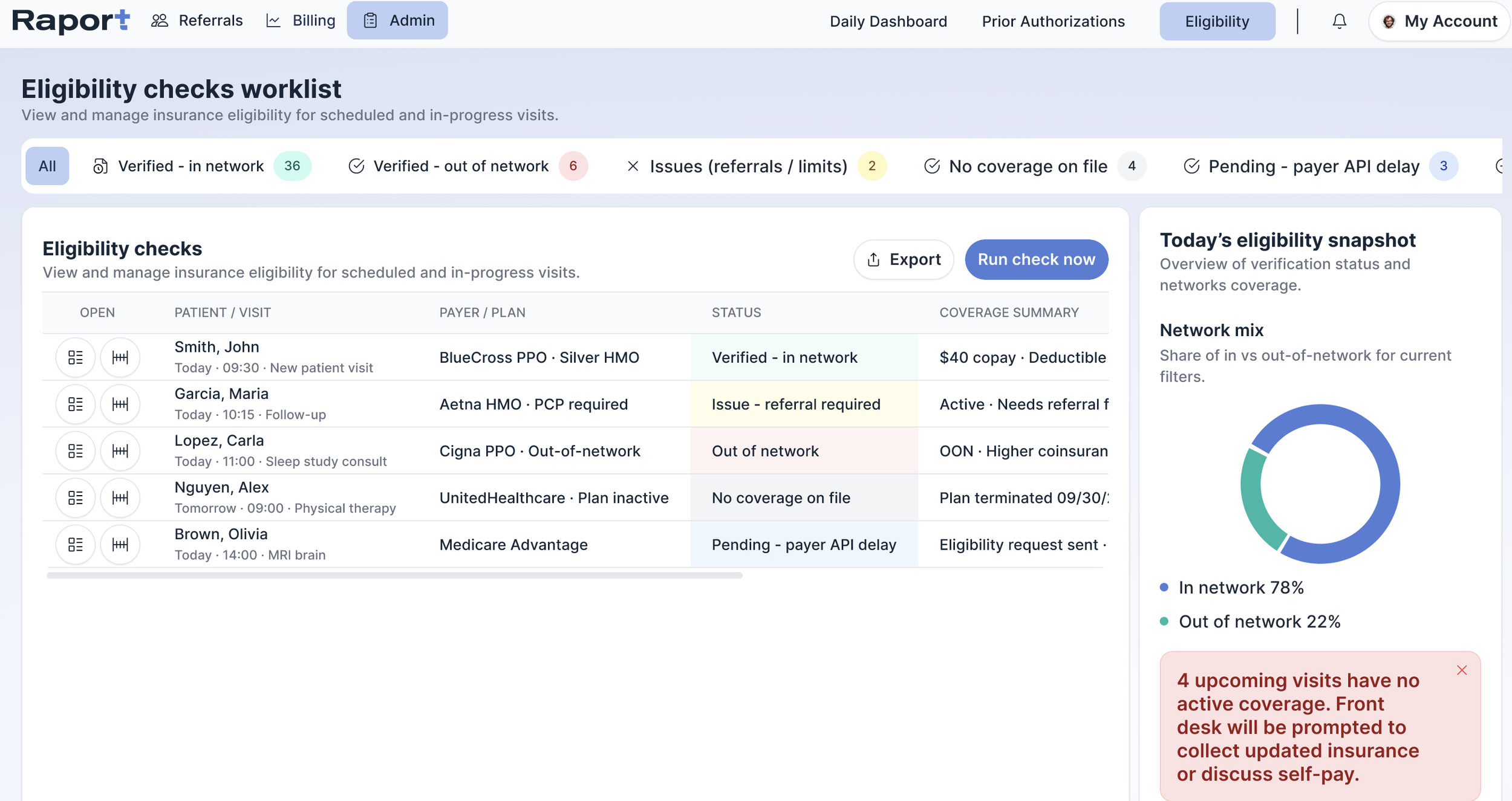Dismiss the no active coverage alert
Viewport: 1512px width, 801px height.
(x=1462, y=670)
